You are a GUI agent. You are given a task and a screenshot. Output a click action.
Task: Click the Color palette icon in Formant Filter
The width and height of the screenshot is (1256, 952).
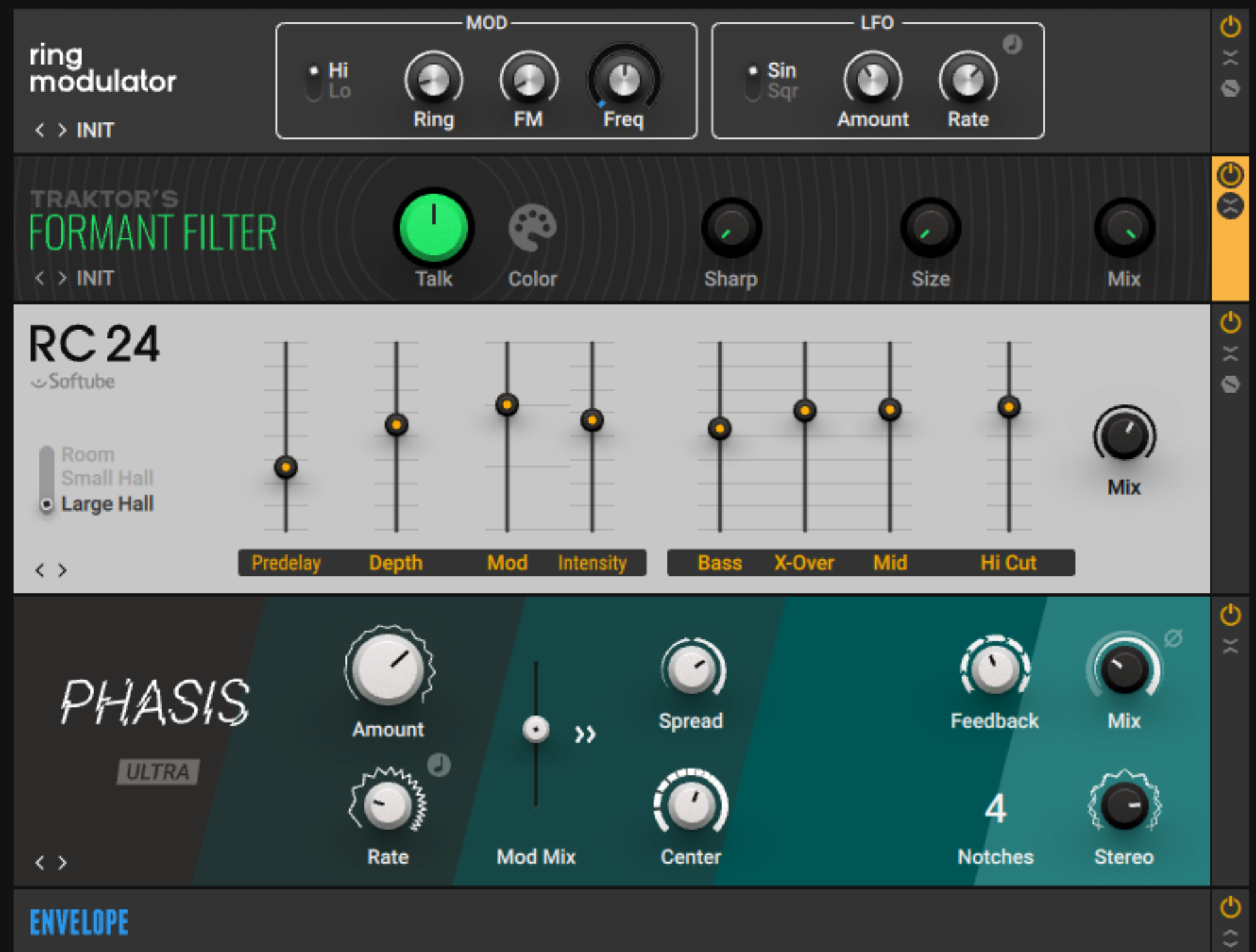click(532, 226)
